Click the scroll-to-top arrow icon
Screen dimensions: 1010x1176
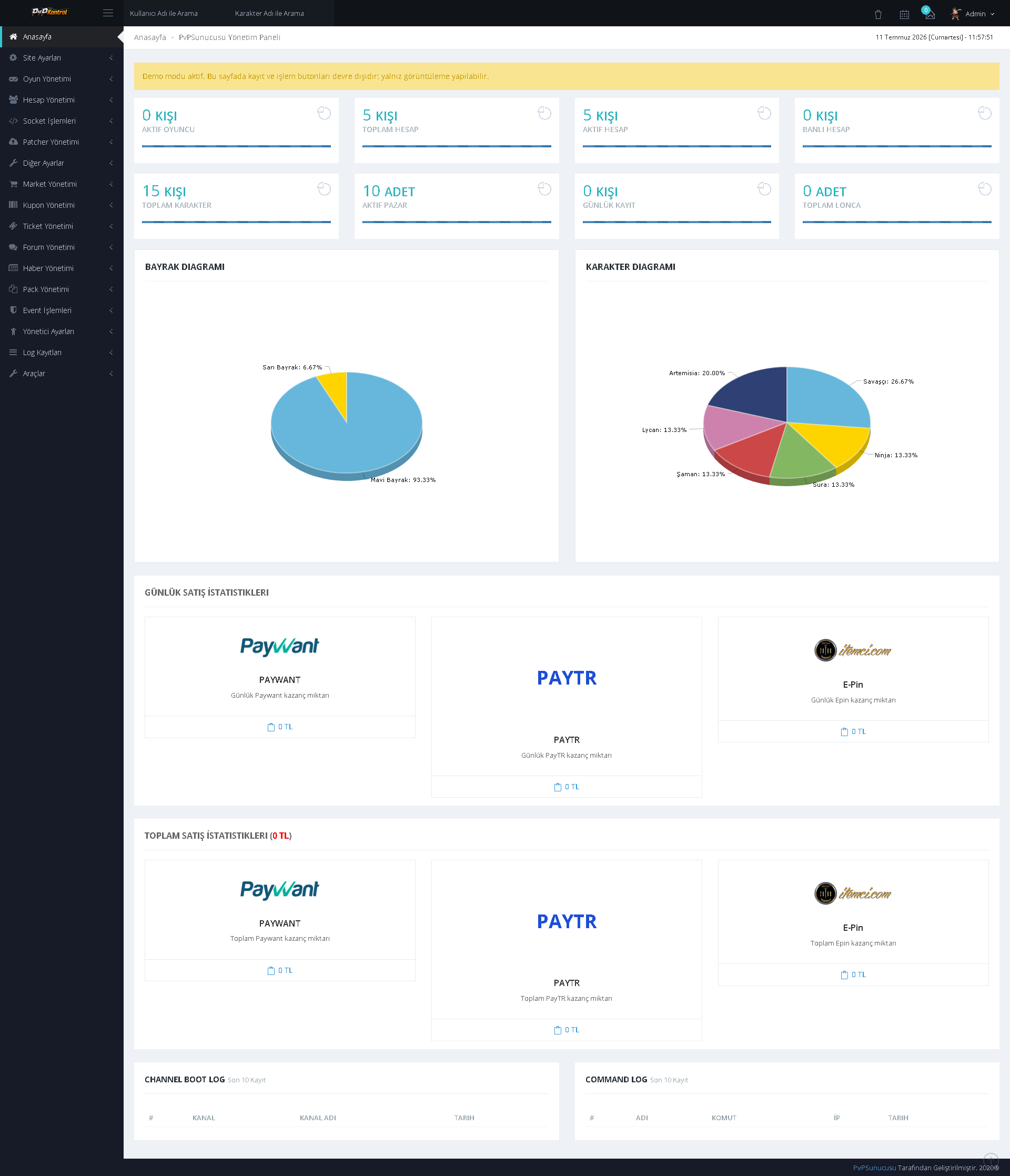tap(991, 1160)
